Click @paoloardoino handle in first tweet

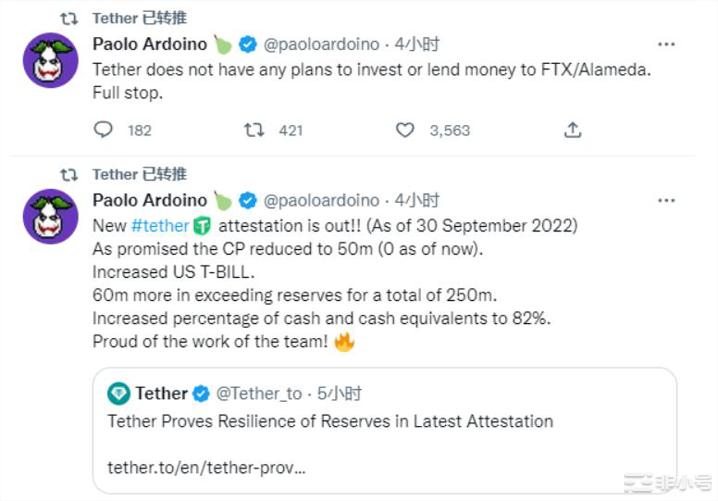(x=321, y=44)
